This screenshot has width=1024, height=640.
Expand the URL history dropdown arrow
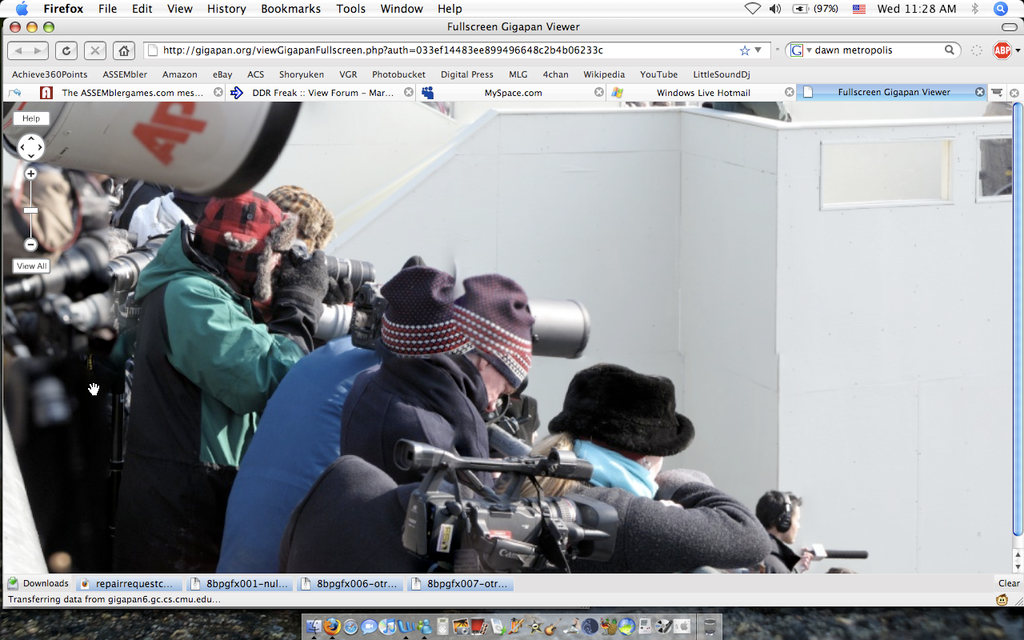[758, 50]
